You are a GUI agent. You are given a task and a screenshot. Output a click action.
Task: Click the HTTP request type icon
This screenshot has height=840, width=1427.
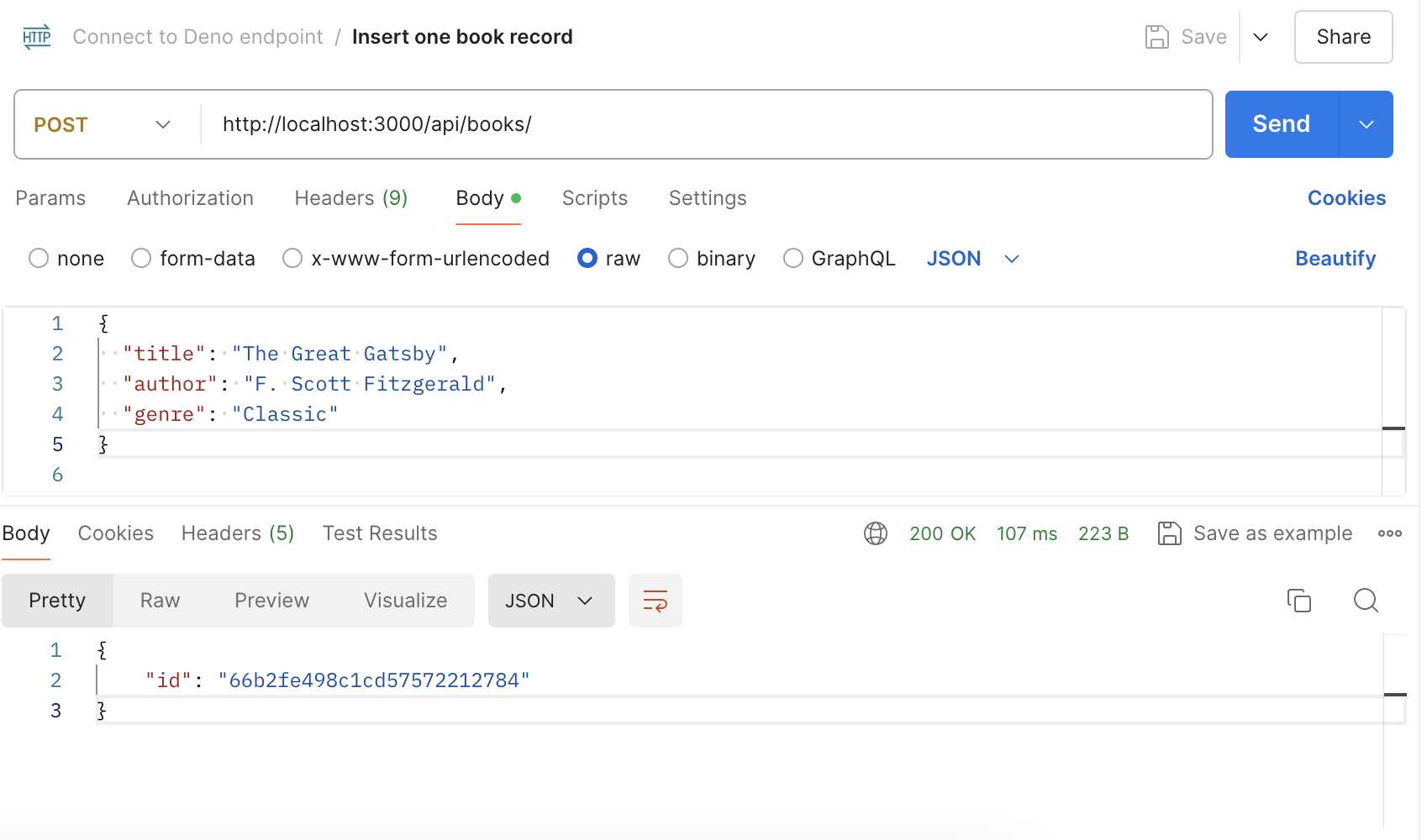(36, 36)
